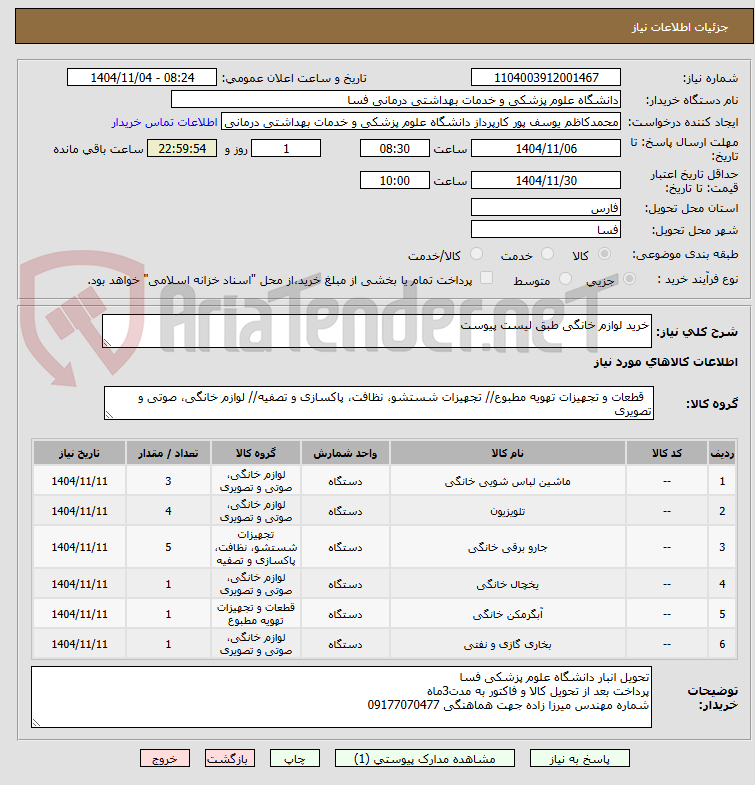Viewport: 755px width, 785px height.
Task: Click the واحد شمارش column header
Action: point(345,453)
